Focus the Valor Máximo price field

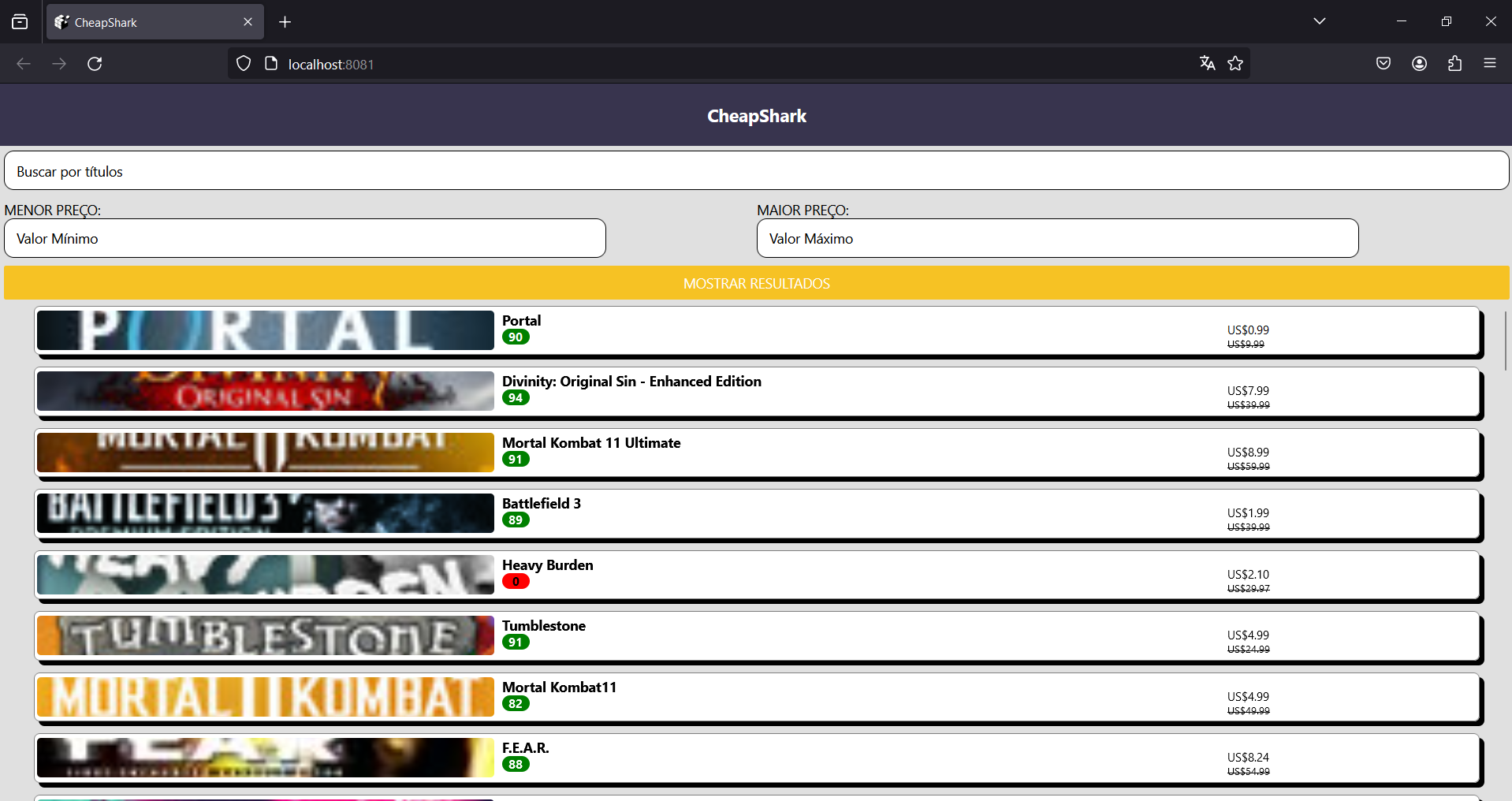1058,238
